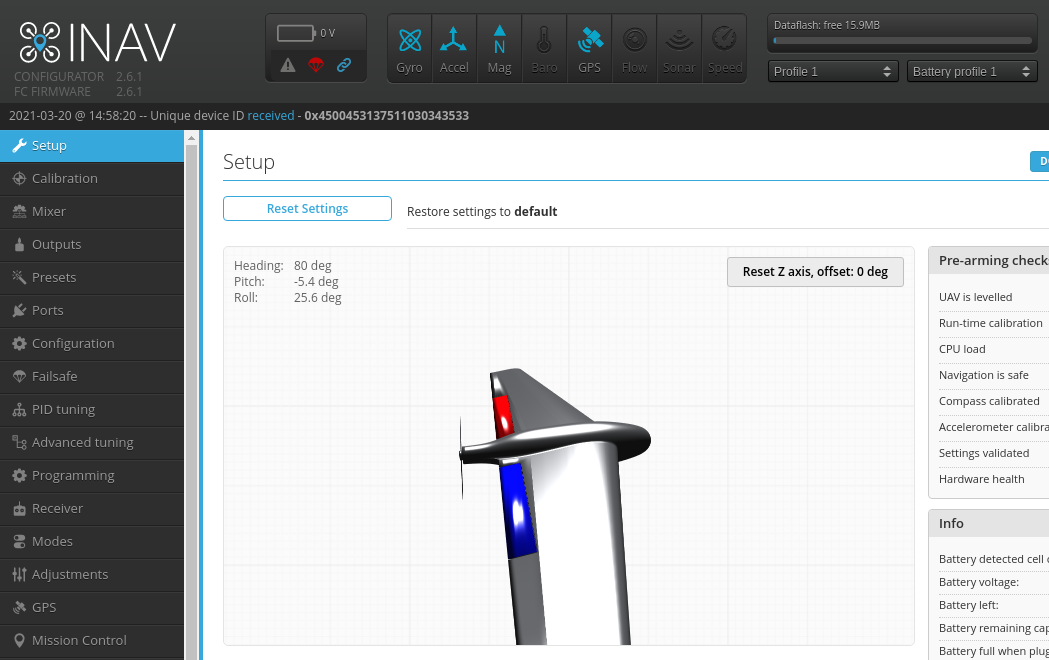Click the Speed sensor icon

(725, 49)
